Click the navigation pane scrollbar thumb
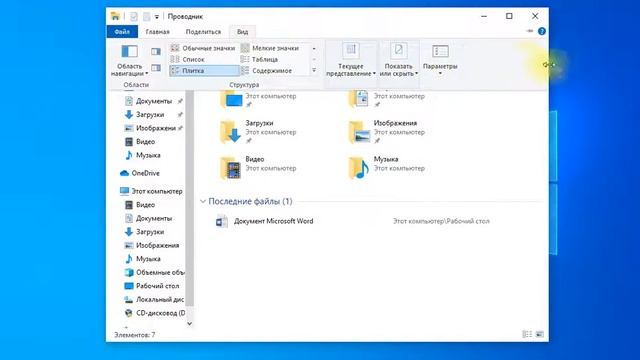This screenshot has width=640, height=360. (189, 199)
